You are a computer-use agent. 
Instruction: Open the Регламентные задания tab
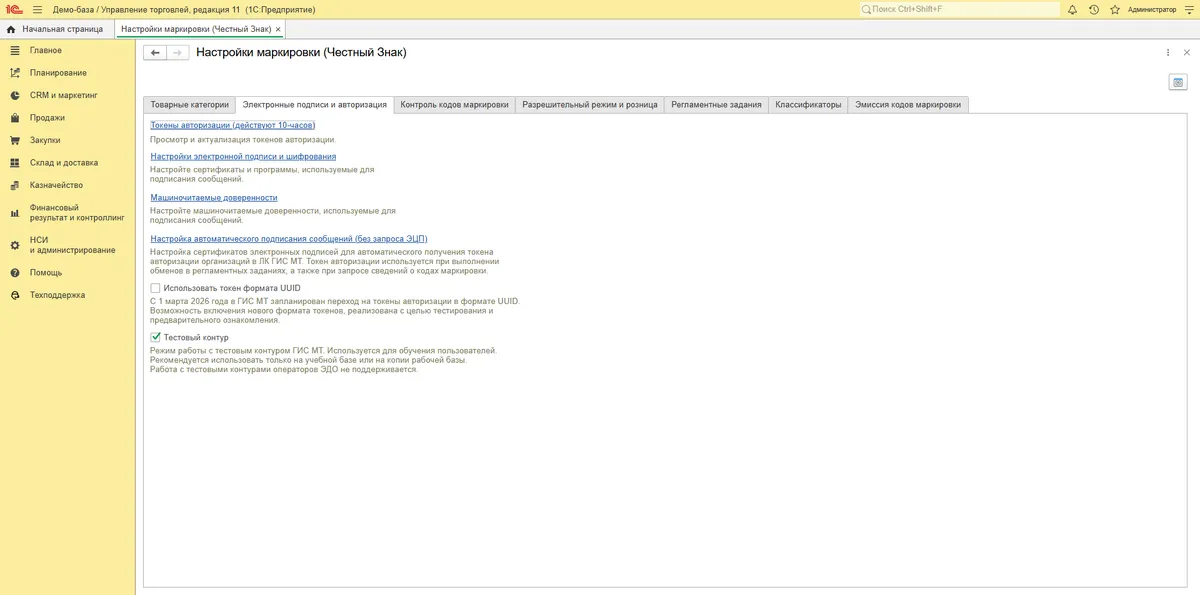coord(716,104)
